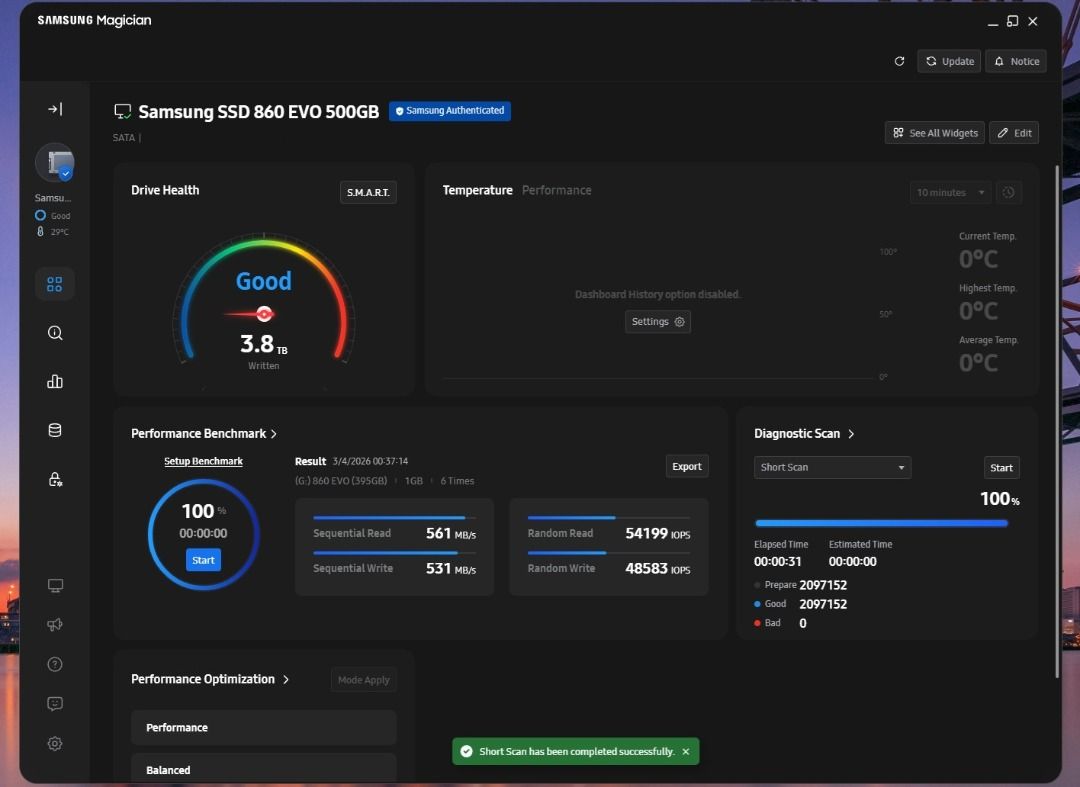This screenshot has height=787, width=1080.
Task: Click the main panel vertical scrollbar
Action: click(x=1057, y=421)
